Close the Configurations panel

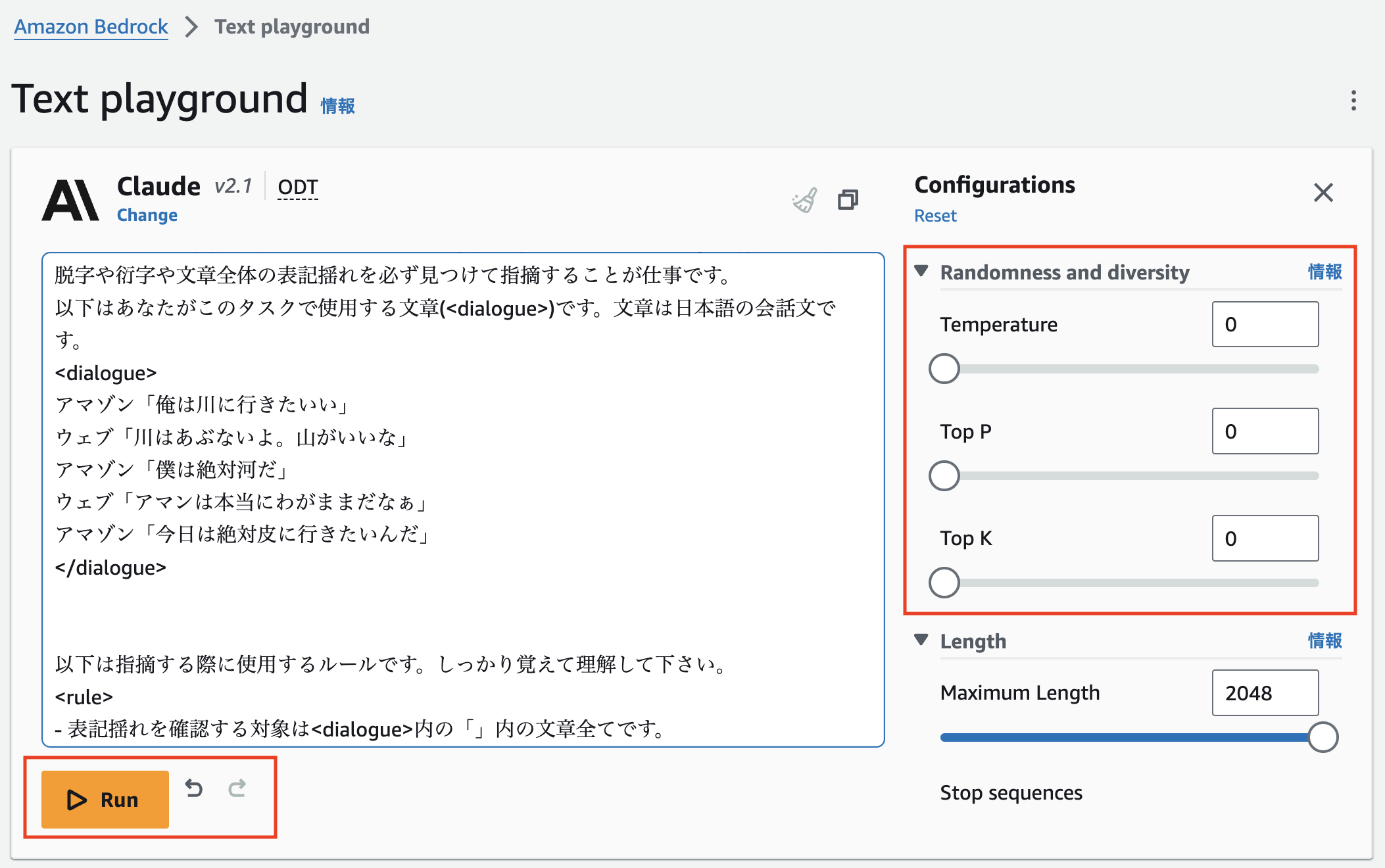pyautogui.click(x=1323, y=193)
